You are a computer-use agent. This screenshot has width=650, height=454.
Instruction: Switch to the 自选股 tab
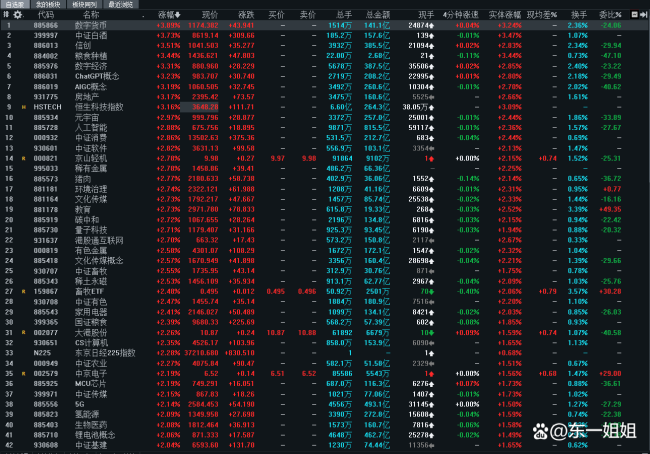15,5
